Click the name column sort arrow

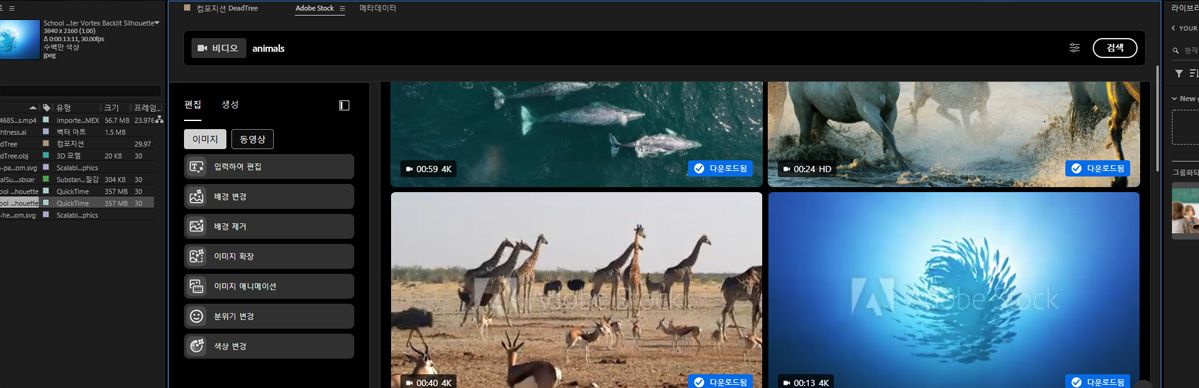[33, 108]
